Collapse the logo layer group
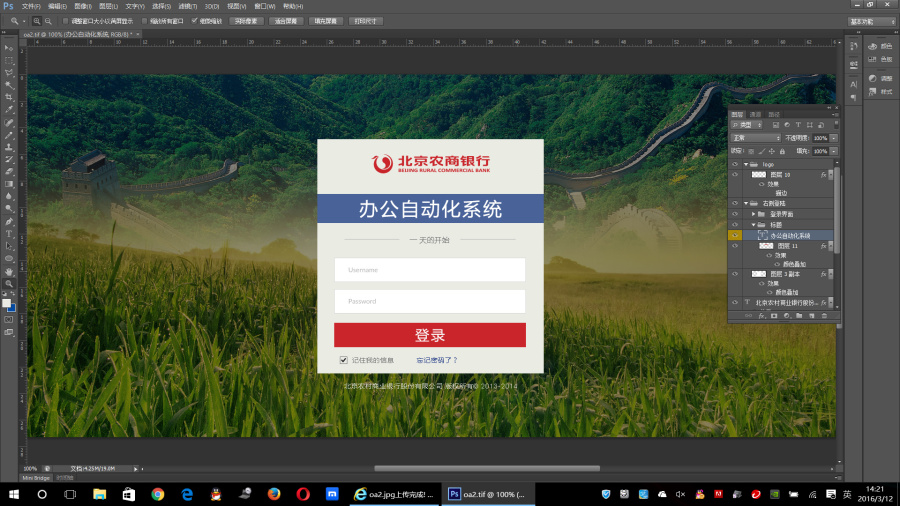Viewport: 900px width, 506px height. (x=746, y=165)
